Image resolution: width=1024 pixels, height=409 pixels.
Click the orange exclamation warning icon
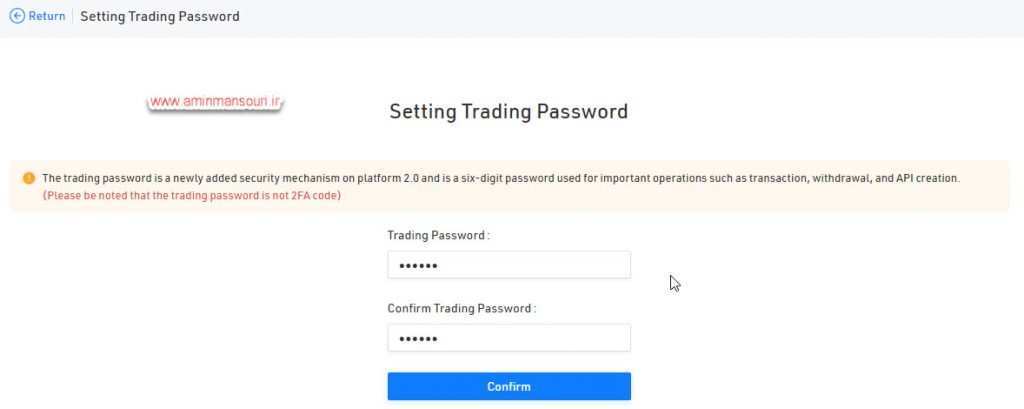(x=29, y=178)
